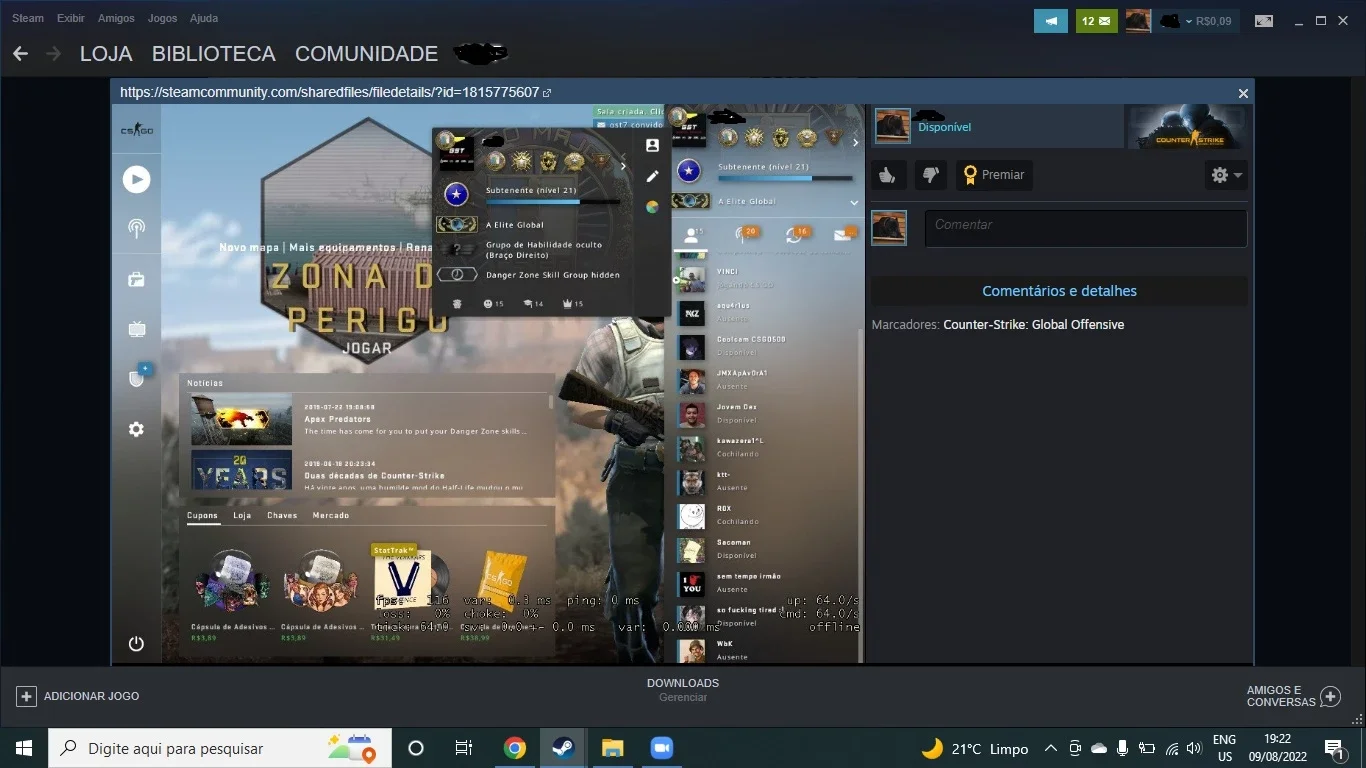Click the CS:GO power quit icon
The image size is (1366, 768).
pyautogui.click(x=136, y=644)
